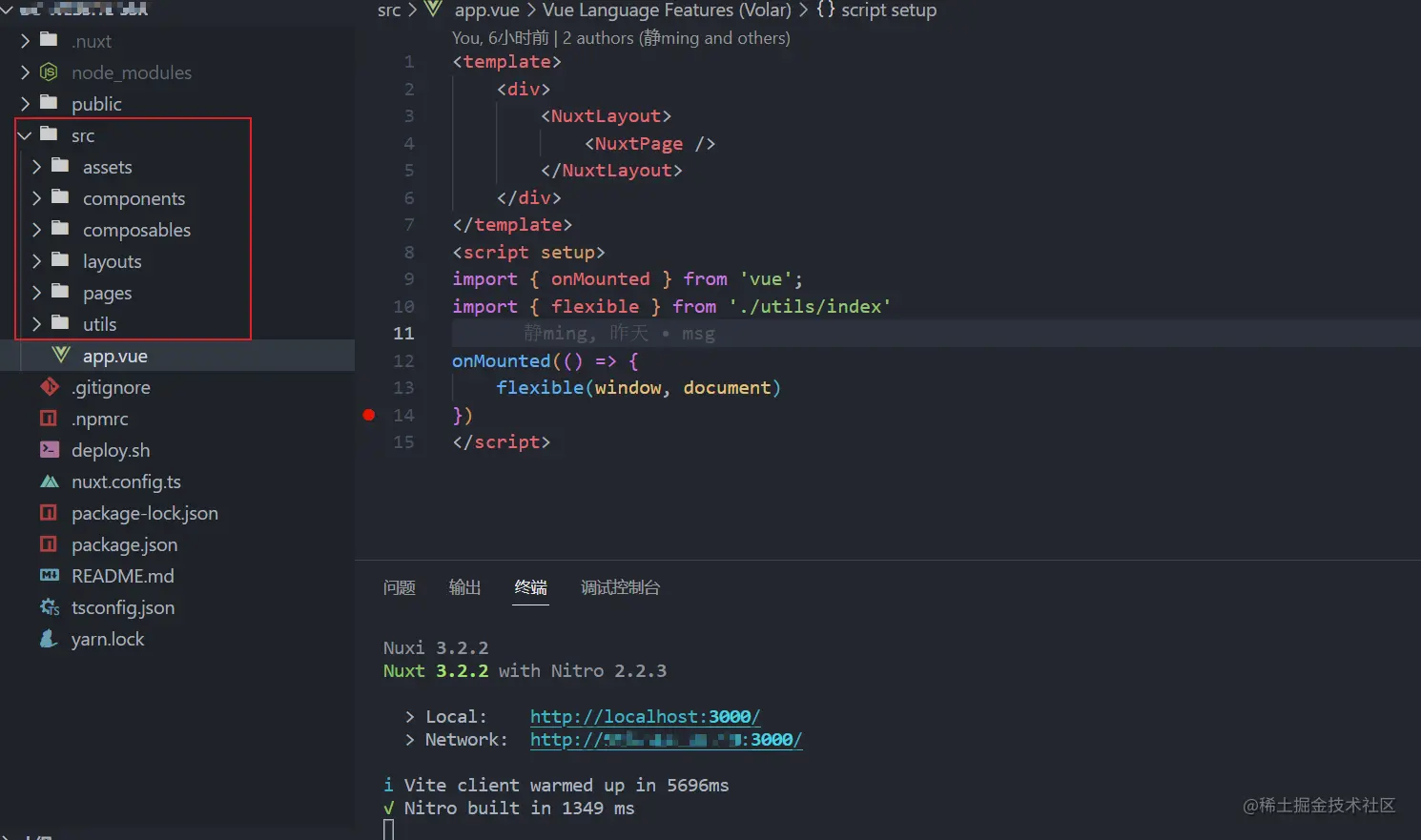Switch to the 输出 panel tab
The image size is (1421, 840).
click(465, 587)
